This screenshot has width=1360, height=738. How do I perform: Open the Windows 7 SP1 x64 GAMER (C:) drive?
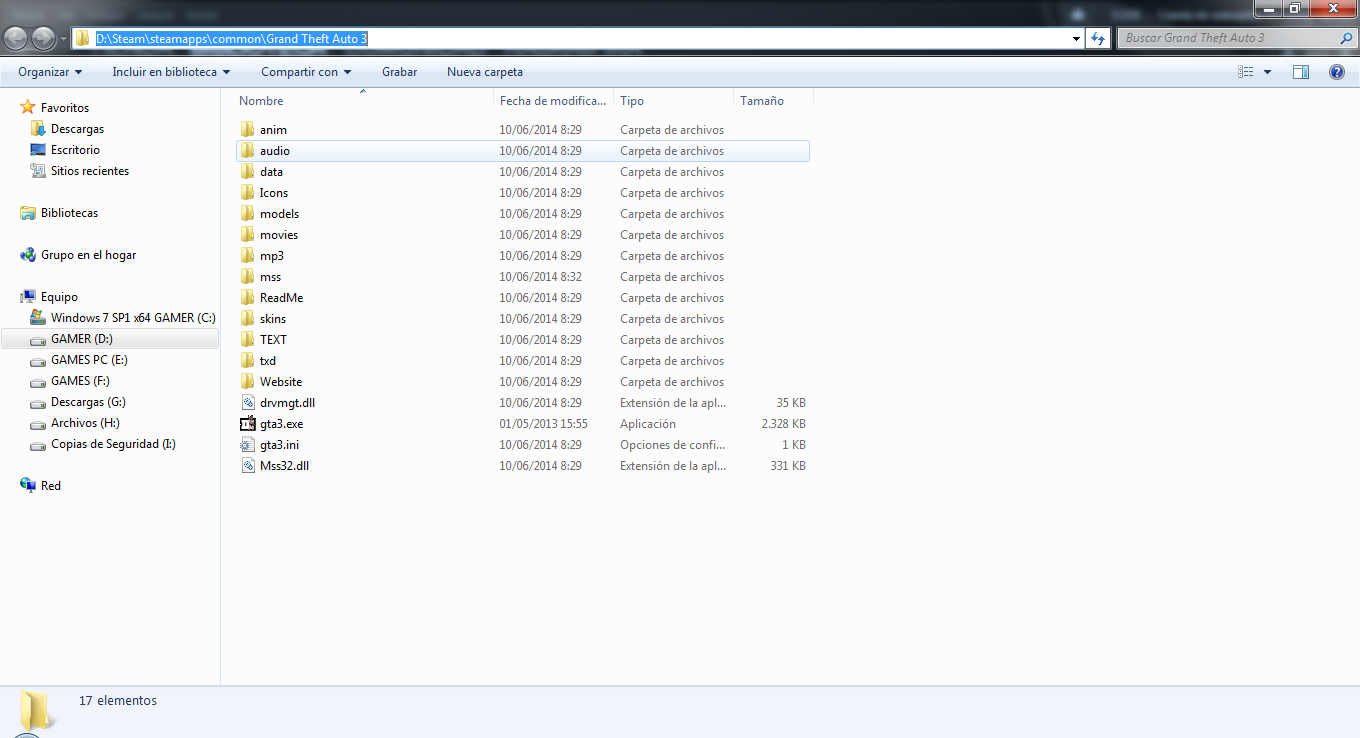(133, 318)
